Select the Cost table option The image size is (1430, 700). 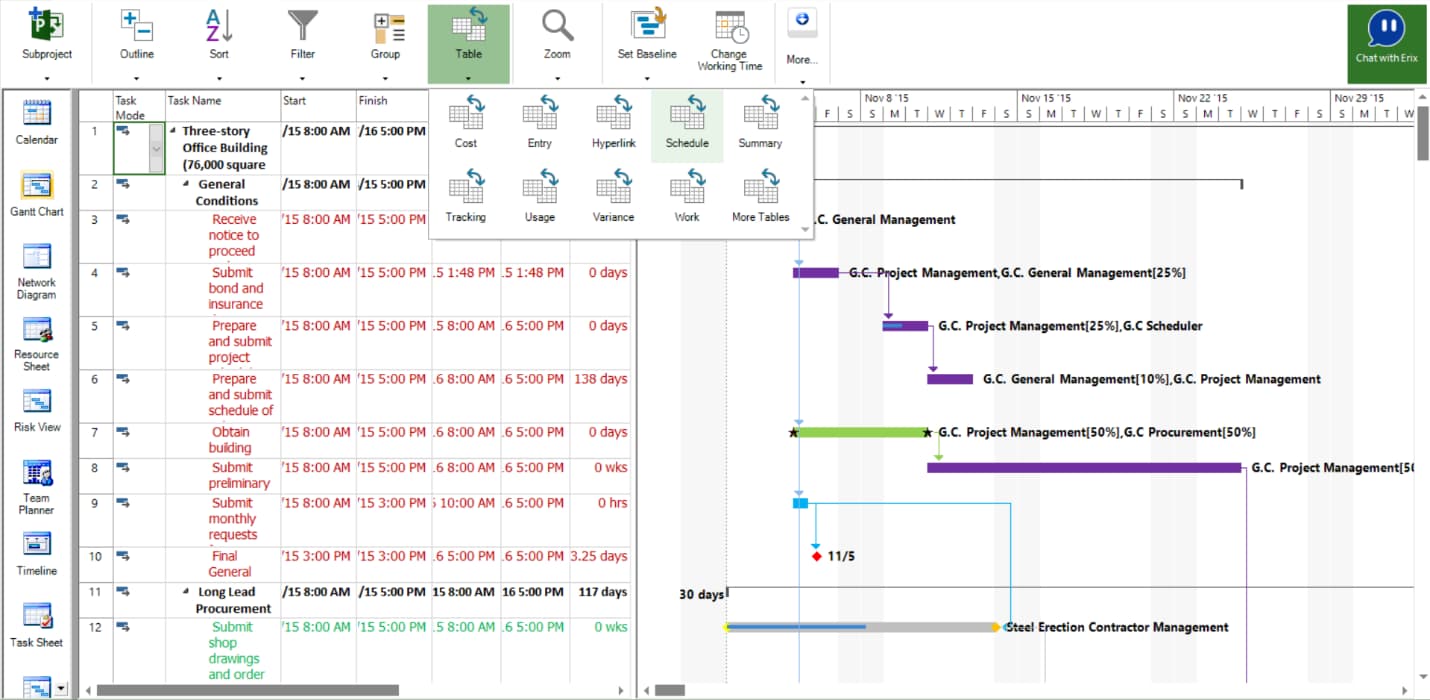pyautogui.click(x=466, y=121)
